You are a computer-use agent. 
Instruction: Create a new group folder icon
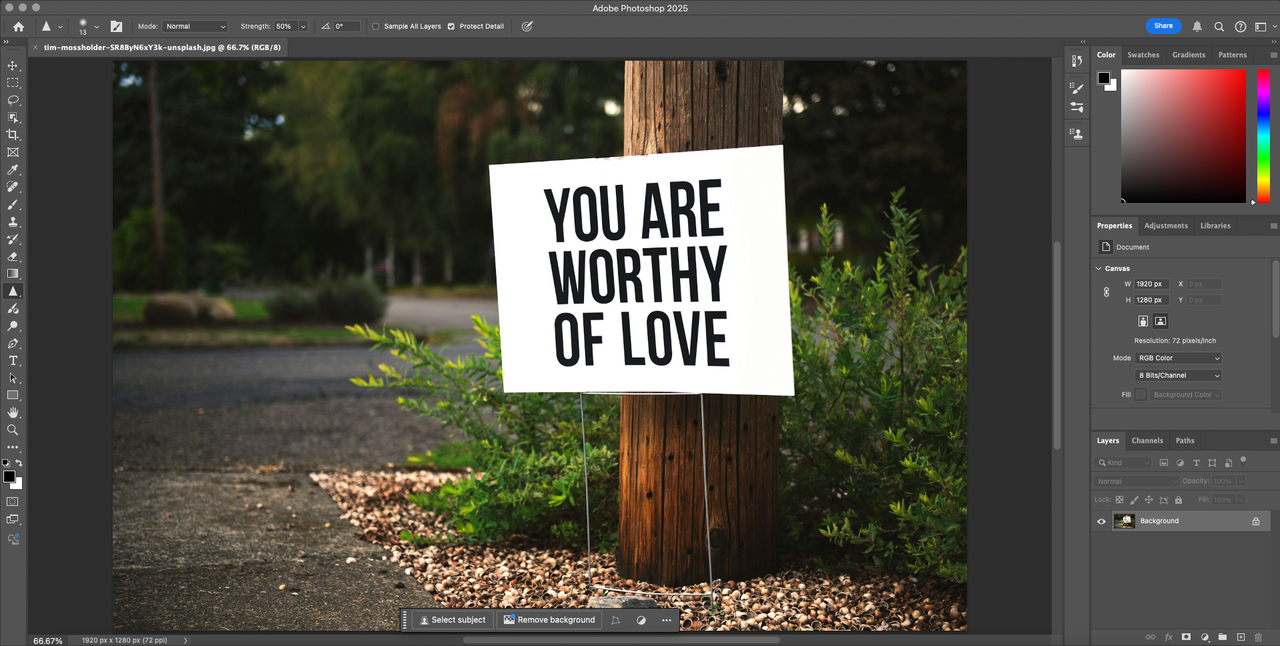click(1222, 637)
